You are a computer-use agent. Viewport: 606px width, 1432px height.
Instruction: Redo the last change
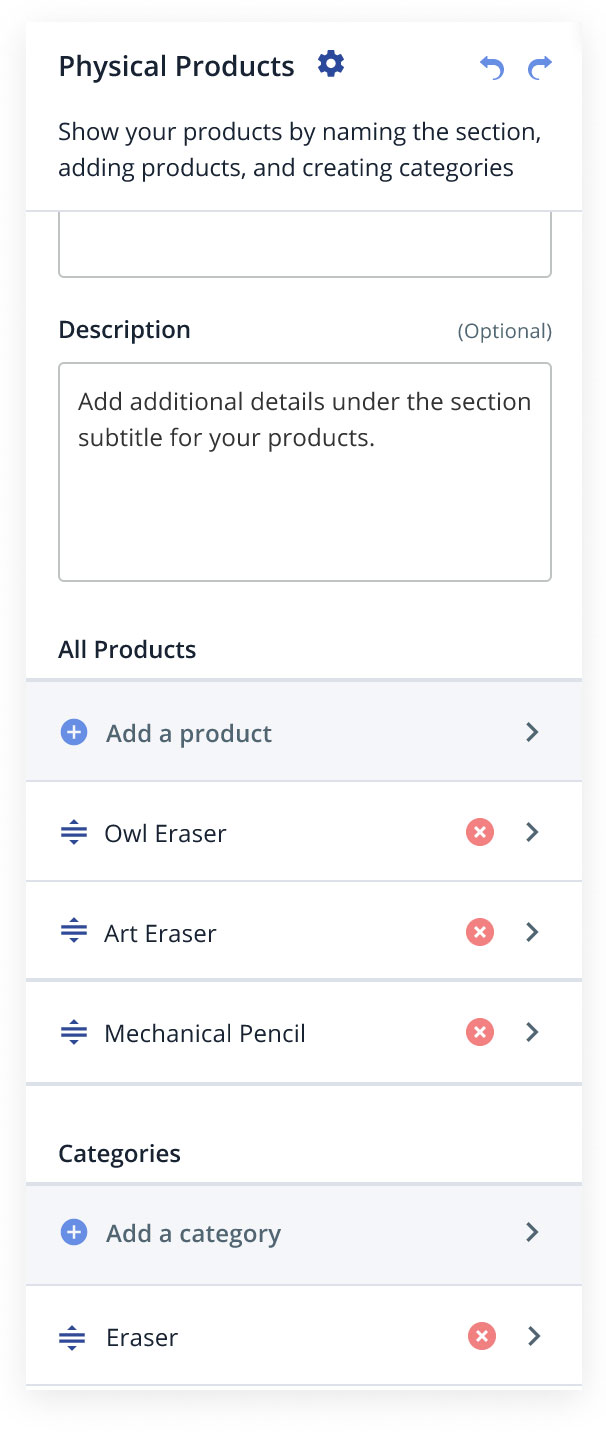click(x=540, y=68)
